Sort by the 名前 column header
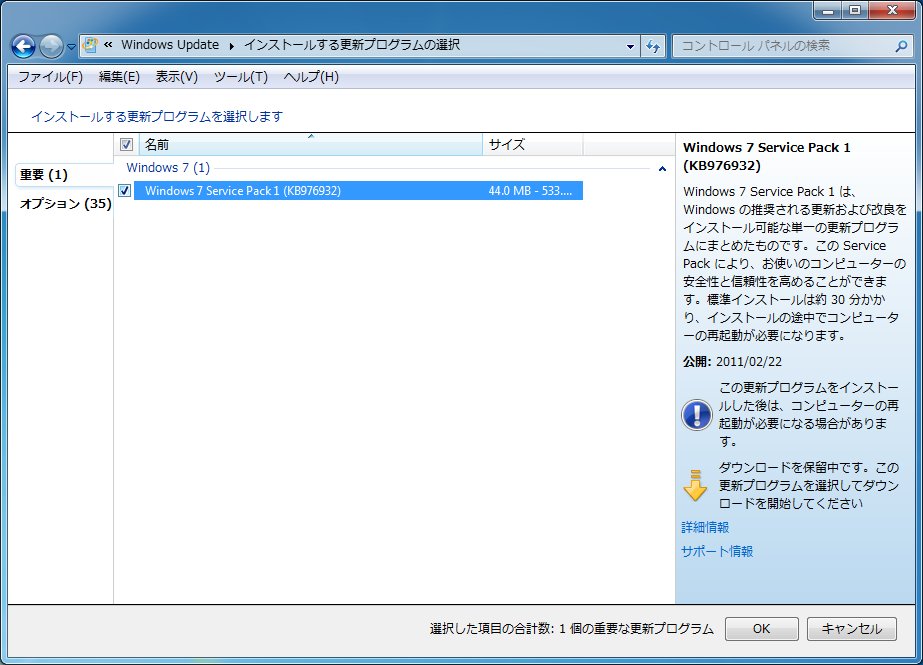The width and height of the screenshot is (923, 665). (x=311, y=144)
